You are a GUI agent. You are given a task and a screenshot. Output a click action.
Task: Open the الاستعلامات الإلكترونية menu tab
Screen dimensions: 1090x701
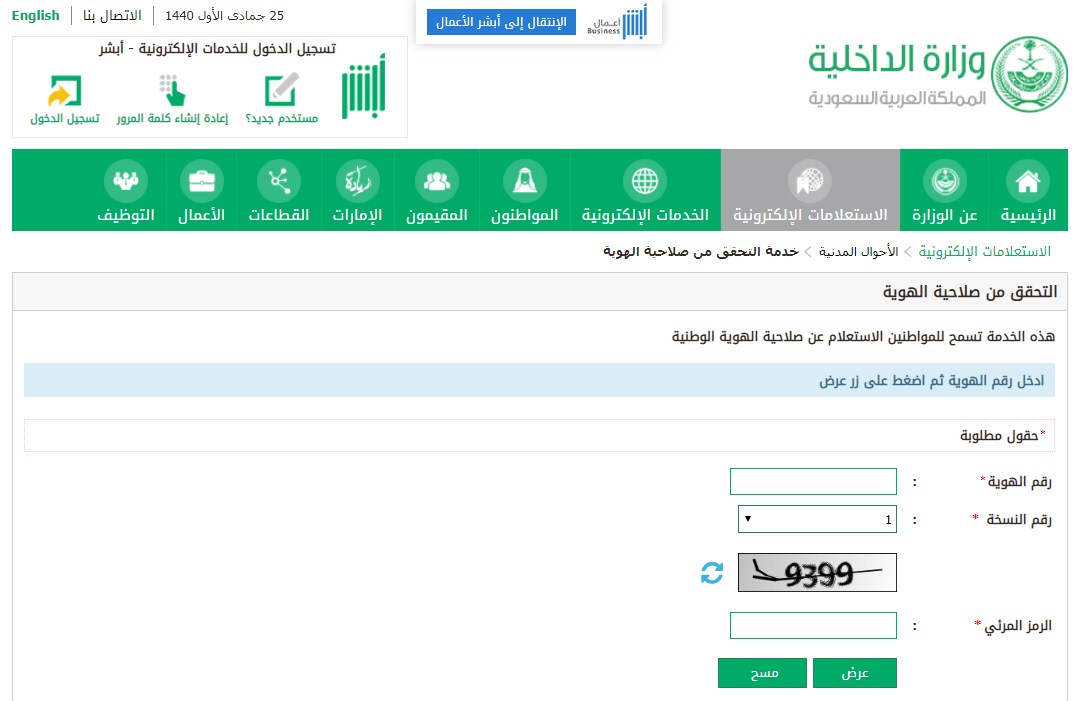click(810, 190)
